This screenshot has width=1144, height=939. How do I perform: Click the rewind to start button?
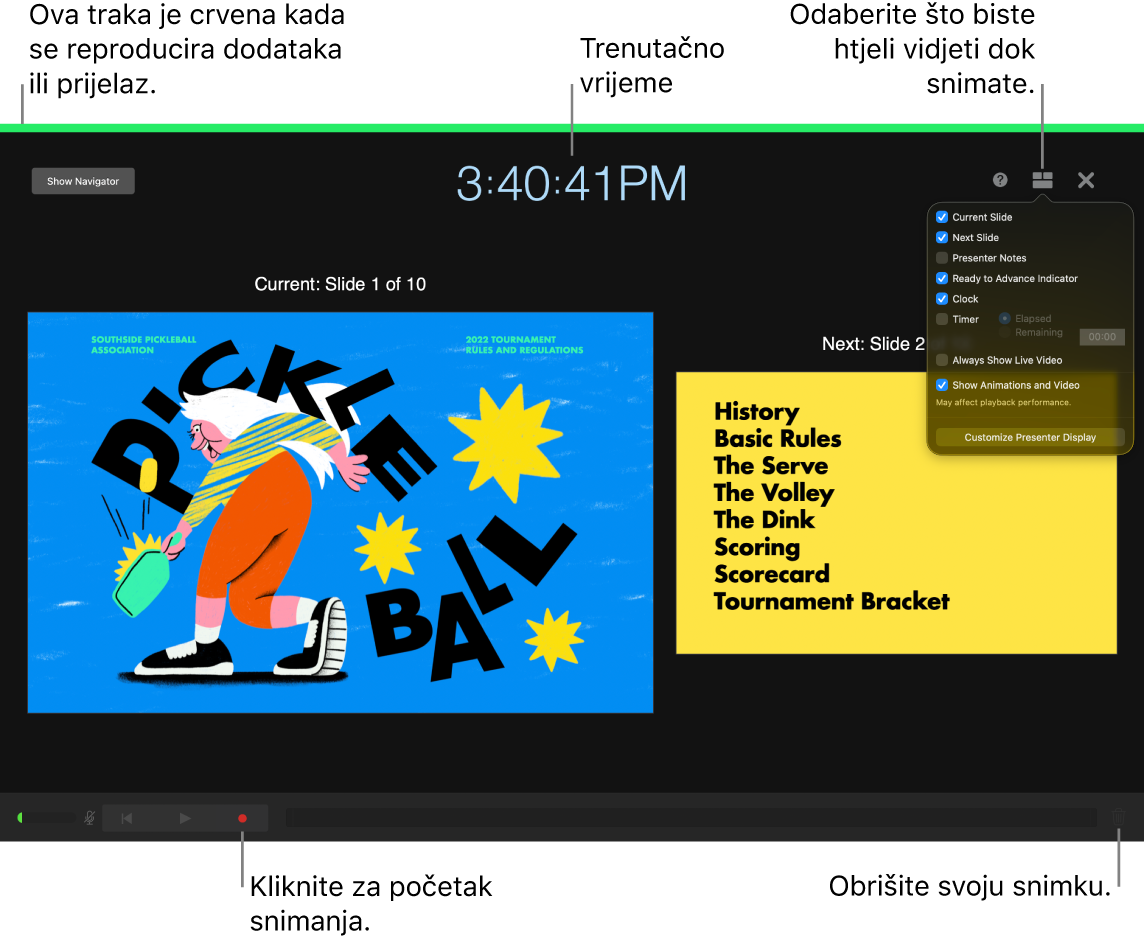point(126,819)
